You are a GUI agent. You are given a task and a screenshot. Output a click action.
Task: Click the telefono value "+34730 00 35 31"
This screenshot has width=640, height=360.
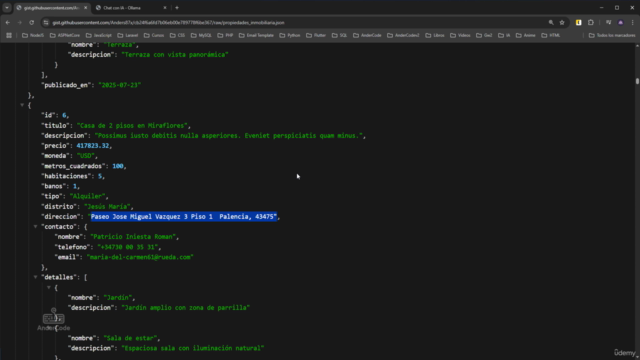[x=128, y=247]
